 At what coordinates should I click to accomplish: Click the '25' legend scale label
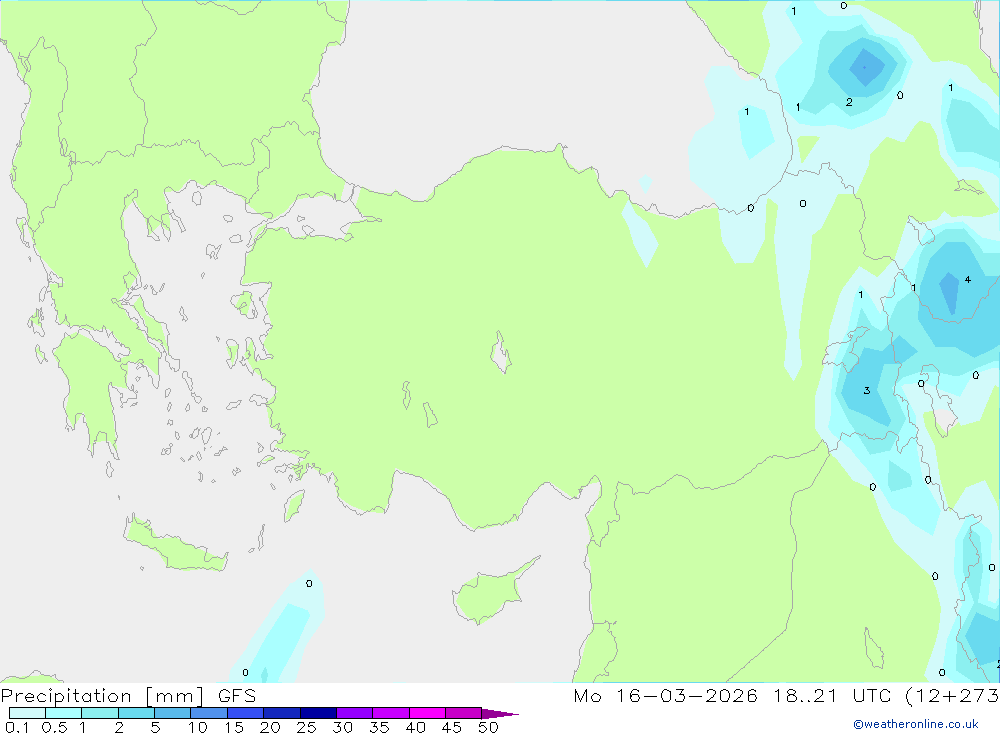tap(307, 727)
